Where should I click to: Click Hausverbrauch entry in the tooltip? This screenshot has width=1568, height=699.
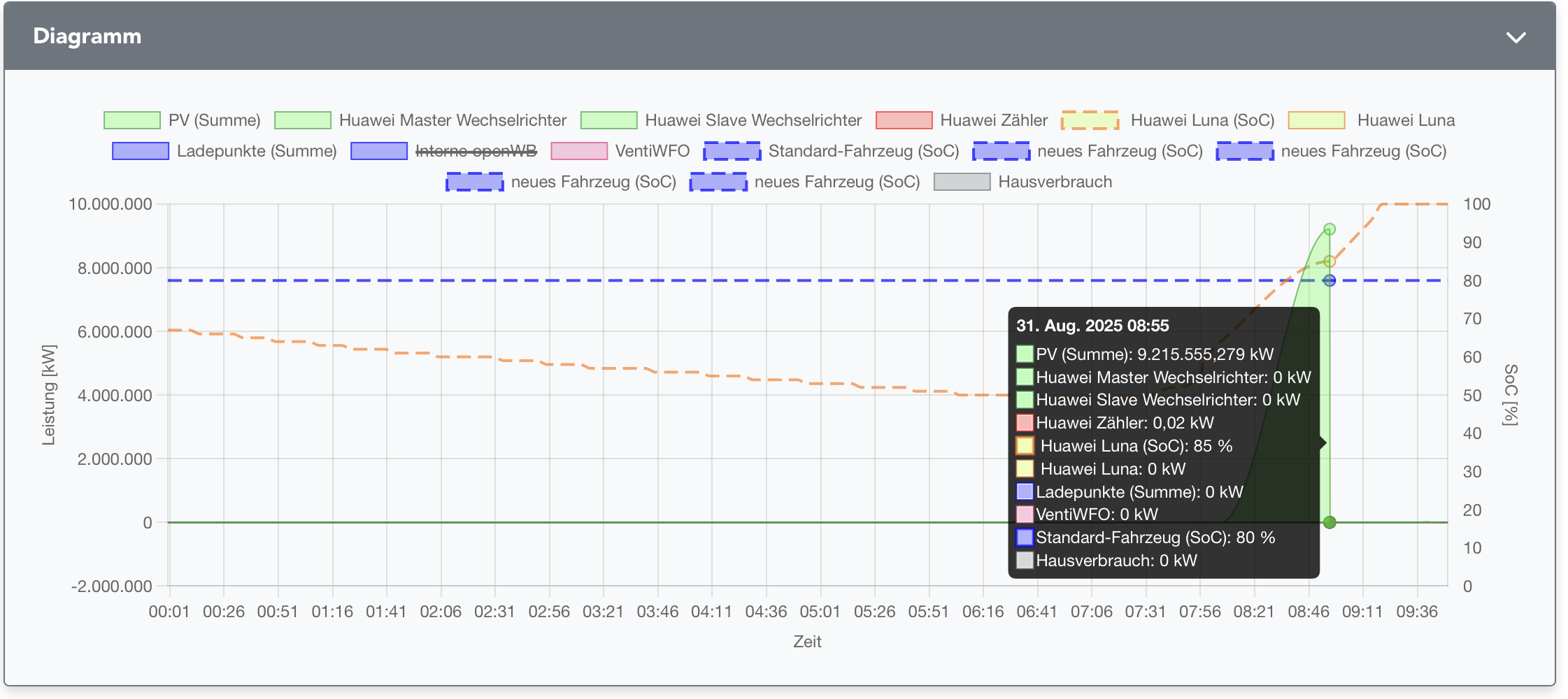[1116, 561]
